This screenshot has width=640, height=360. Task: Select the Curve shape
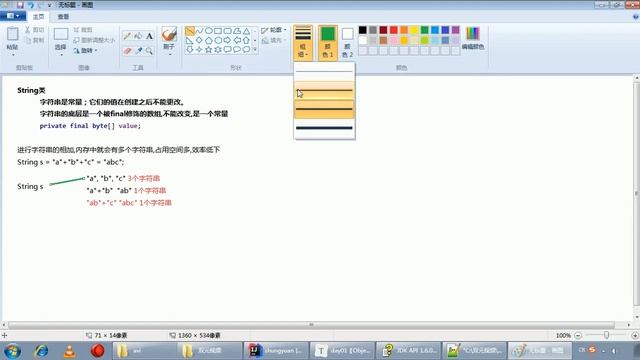[199, 31]
